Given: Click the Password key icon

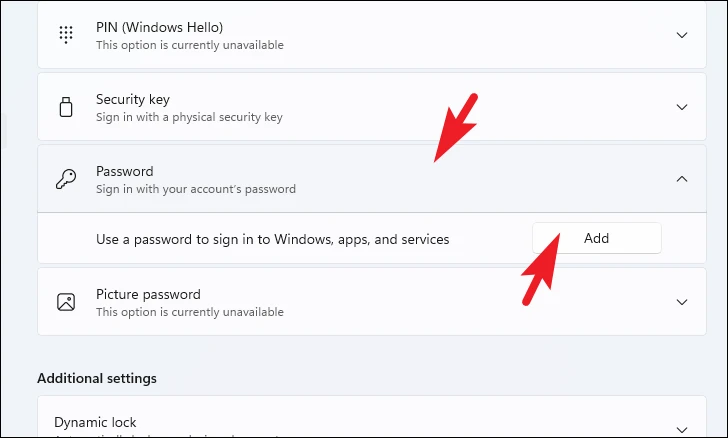Looking at the screenshot, I should [66, 179].
